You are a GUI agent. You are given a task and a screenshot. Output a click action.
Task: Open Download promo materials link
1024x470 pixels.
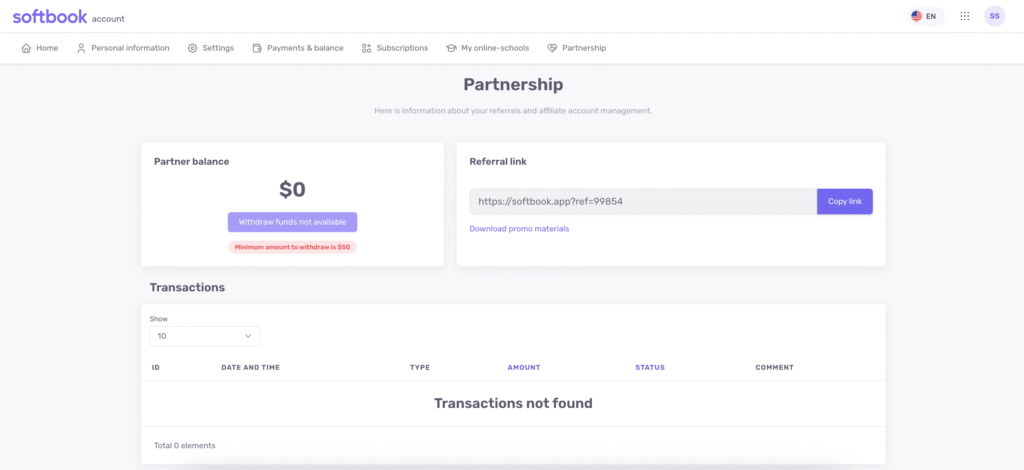tap(519, 229)
